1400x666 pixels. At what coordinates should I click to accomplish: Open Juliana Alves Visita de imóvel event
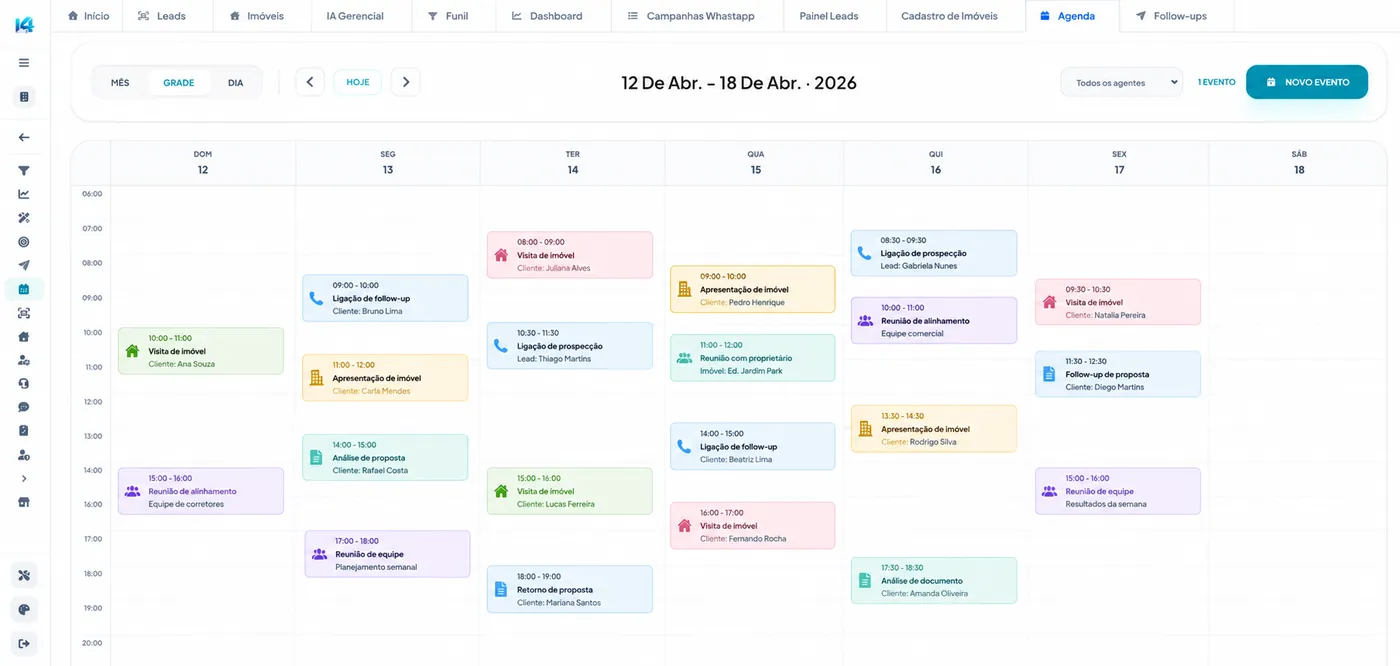pyautogui.click(x=570, y=255)
